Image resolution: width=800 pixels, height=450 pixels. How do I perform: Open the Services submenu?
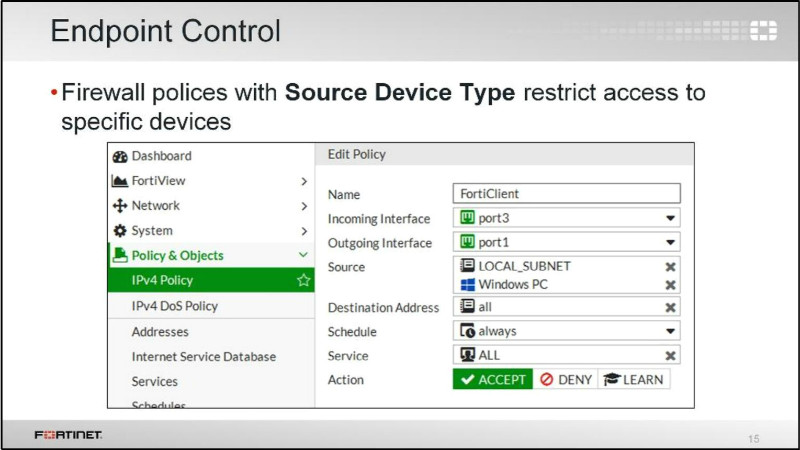(211, 381)
